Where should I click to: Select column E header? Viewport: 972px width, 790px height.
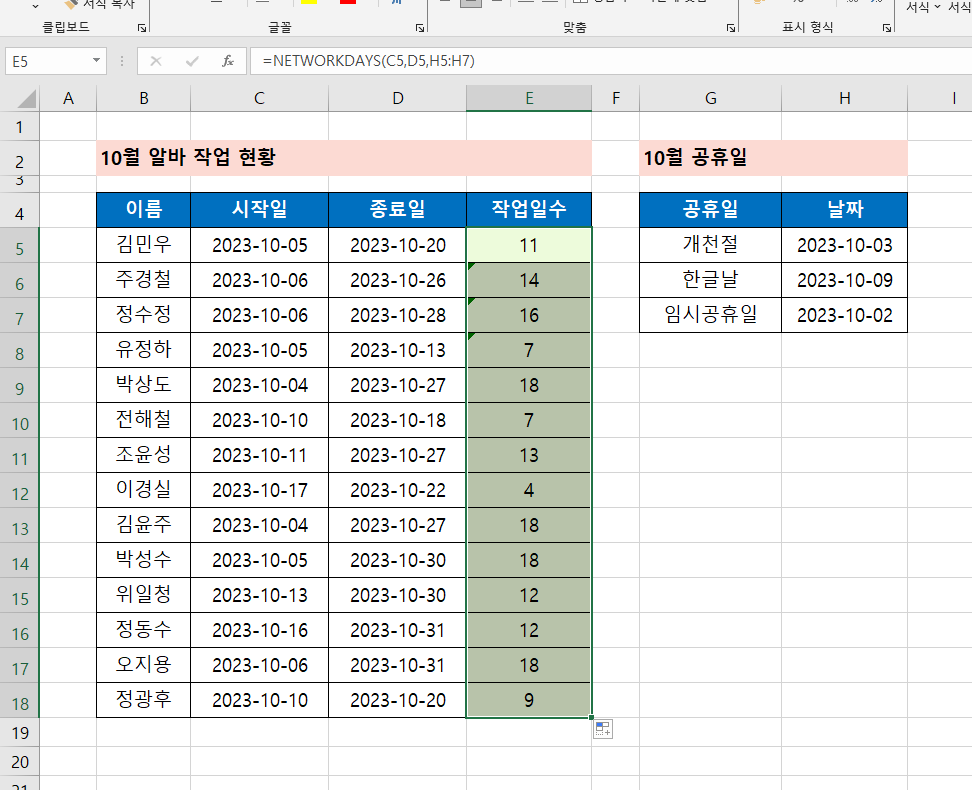[x=529, y=98]
